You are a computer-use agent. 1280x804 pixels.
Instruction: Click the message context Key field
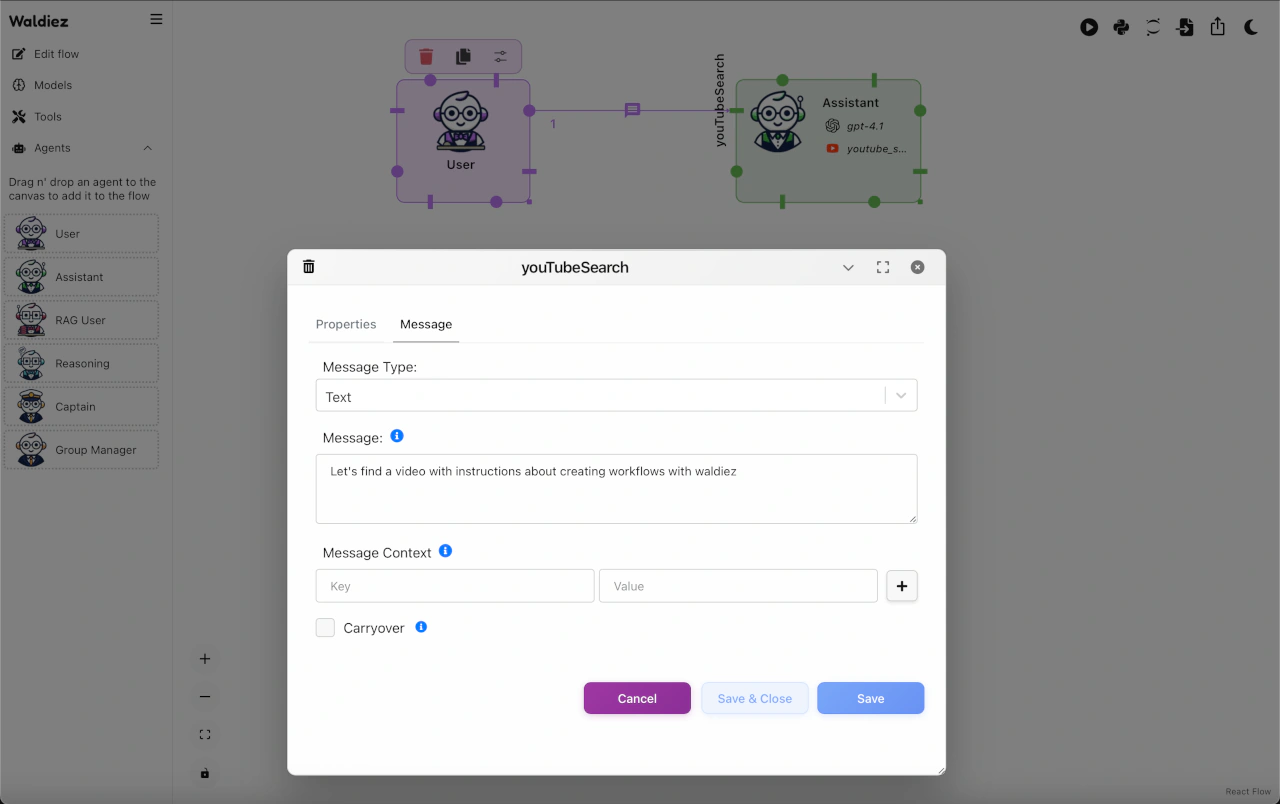click(x=455, y=586)
